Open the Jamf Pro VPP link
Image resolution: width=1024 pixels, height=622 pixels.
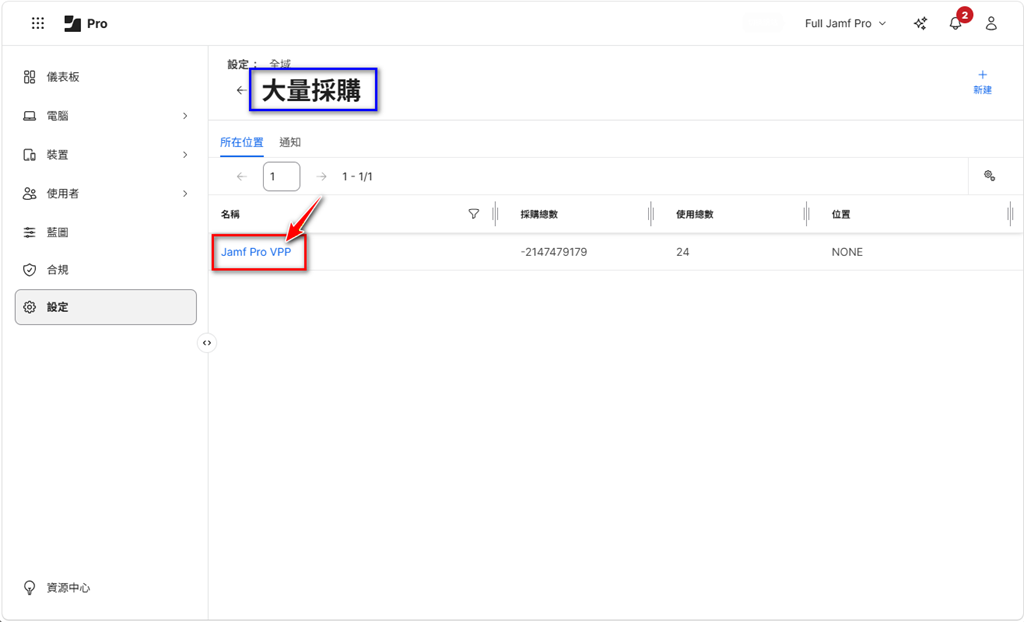255,252
